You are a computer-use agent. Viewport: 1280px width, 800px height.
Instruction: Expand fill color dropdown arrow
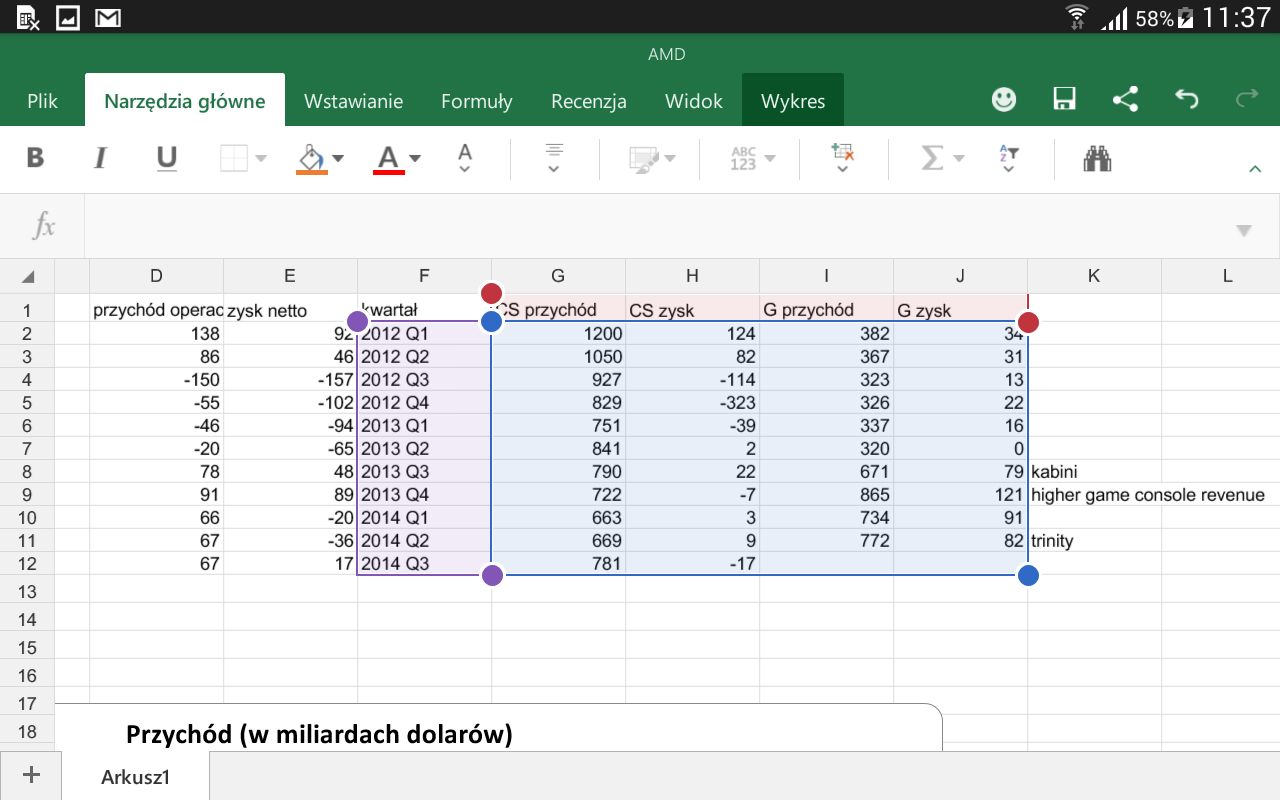click(x=338, y=158)
